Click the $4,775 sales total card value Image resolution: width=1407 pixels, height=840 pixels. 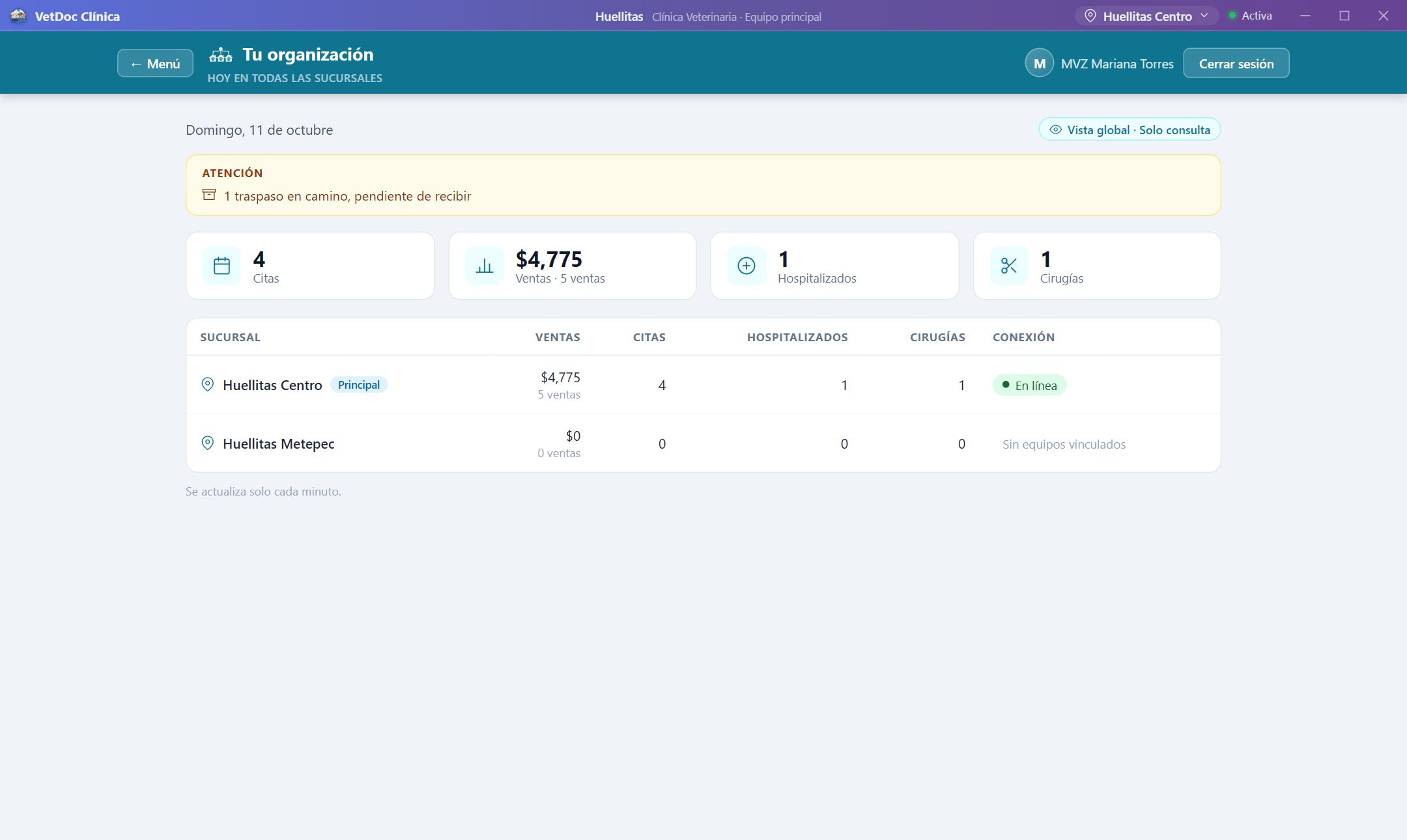[549, 259]
